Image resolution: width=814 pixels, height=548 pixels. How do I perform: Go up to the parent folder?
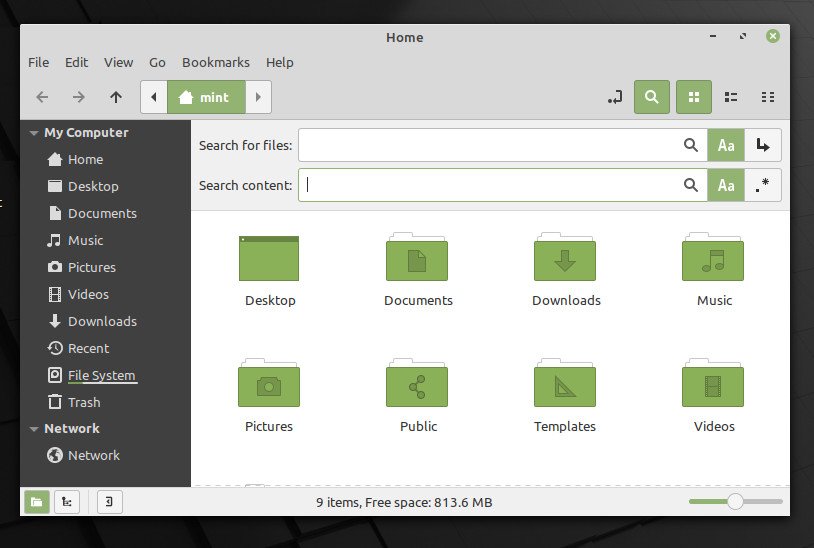(116, 97)
